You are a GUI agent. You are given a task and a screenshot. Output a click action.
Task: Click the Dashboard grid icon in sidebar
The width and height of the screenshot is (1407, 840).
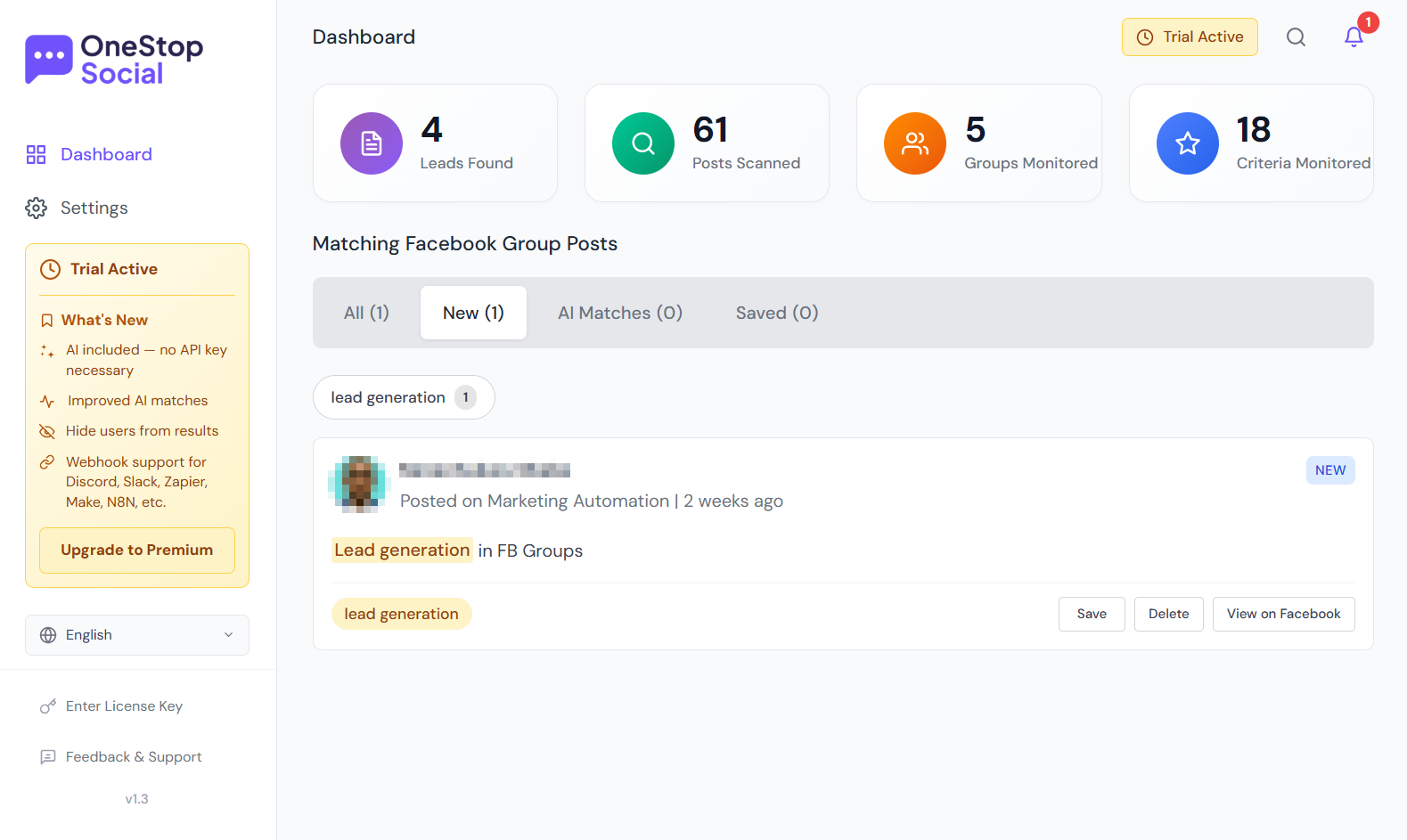[x=36, y=155]
